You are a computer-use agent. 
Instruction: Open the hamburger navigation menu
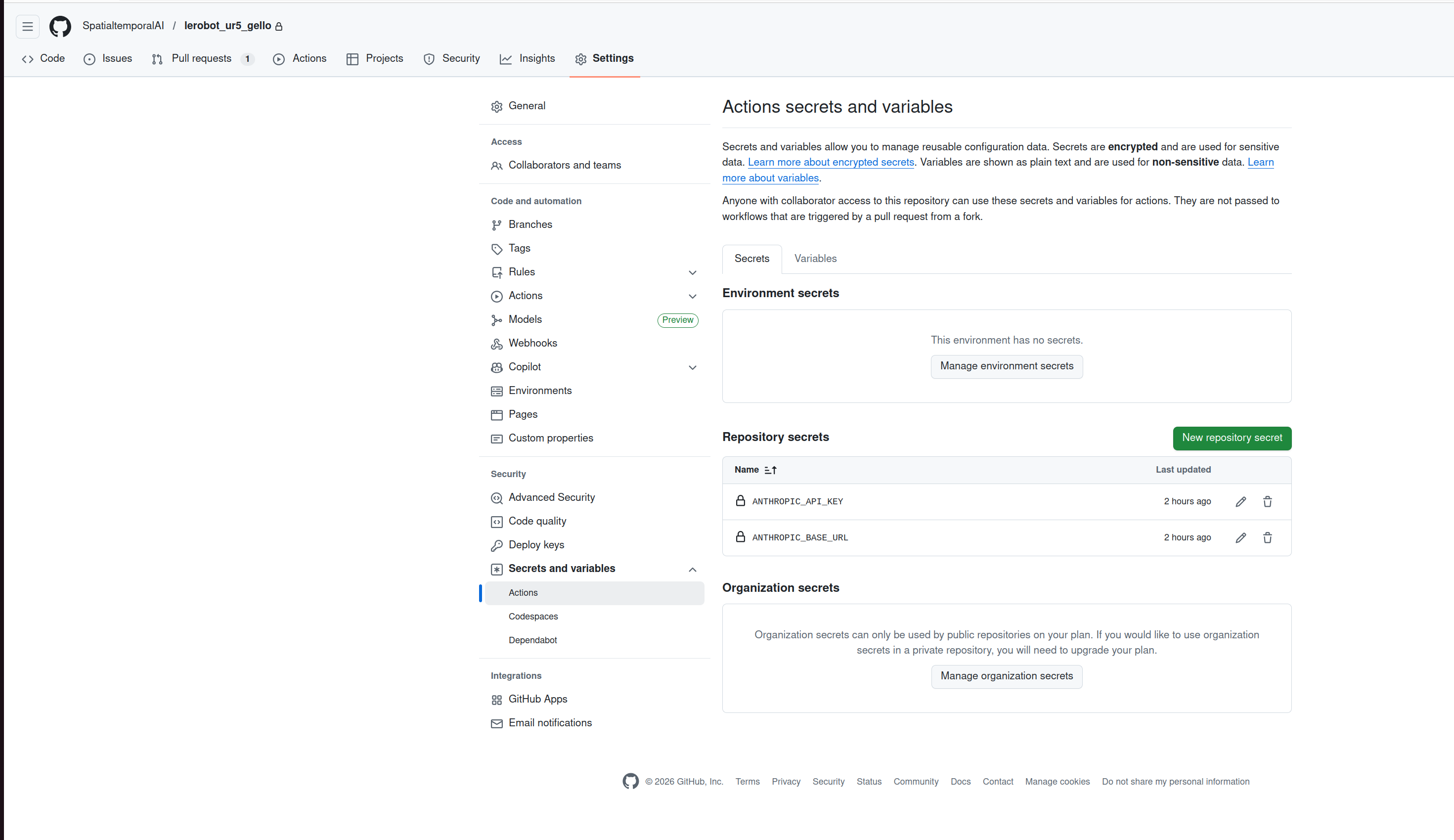(x=27, y=26)
